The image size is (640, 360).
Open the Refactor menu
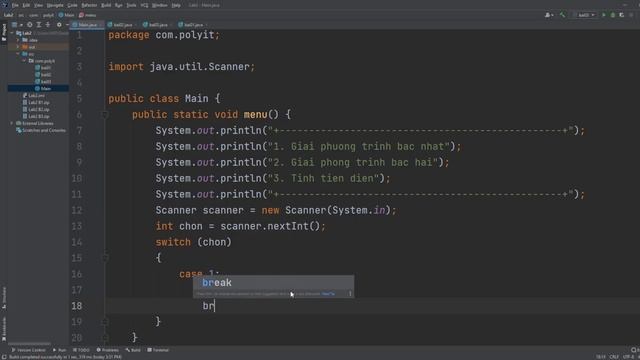point(89,5)
